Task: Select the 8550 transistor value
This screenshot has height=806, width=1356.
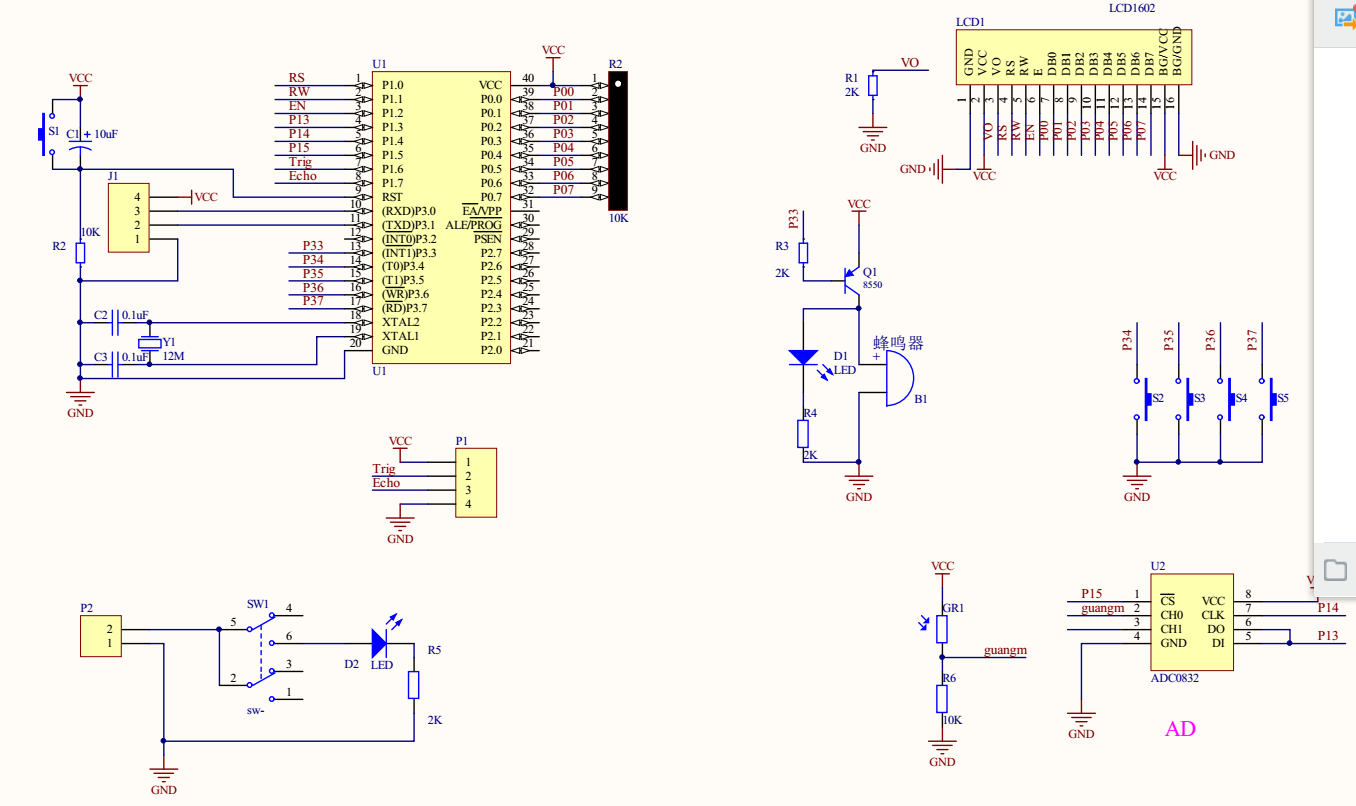Action: 873,285
